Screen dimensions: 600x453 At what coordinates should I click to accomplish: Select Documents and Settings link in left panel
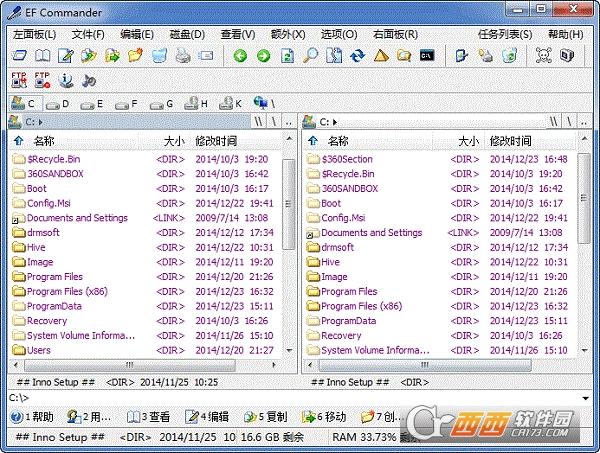tap(70, 218)
